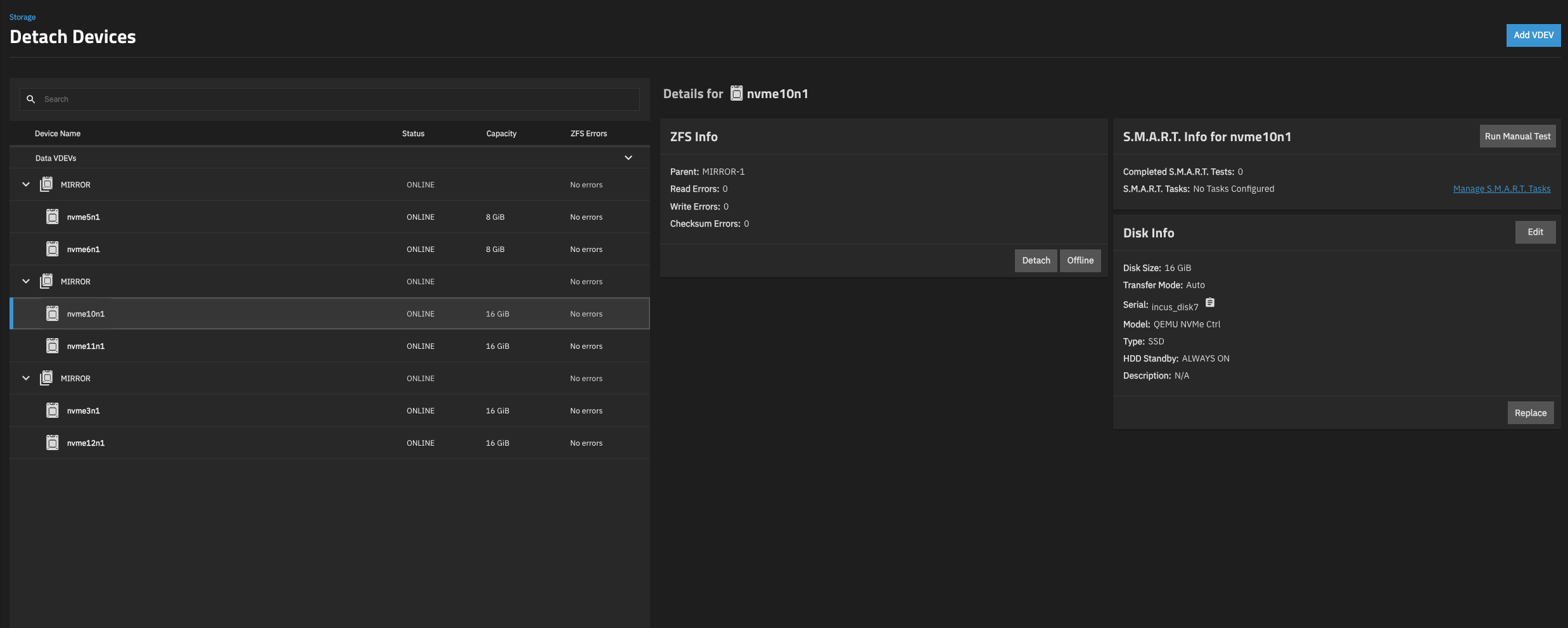Go back via Storage breadcrumb

tap(22, 17)
